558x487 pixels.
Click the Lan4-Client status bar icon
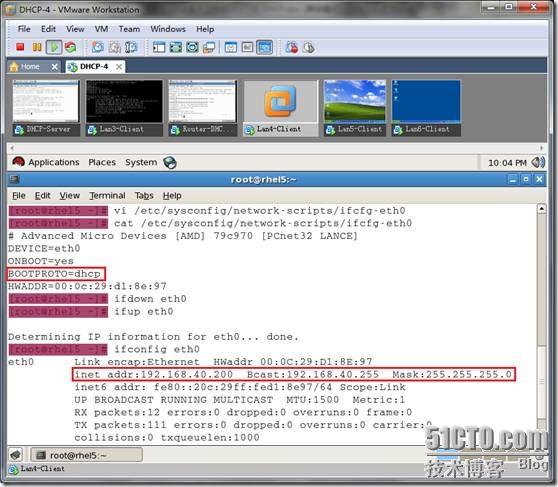(14, 469)
